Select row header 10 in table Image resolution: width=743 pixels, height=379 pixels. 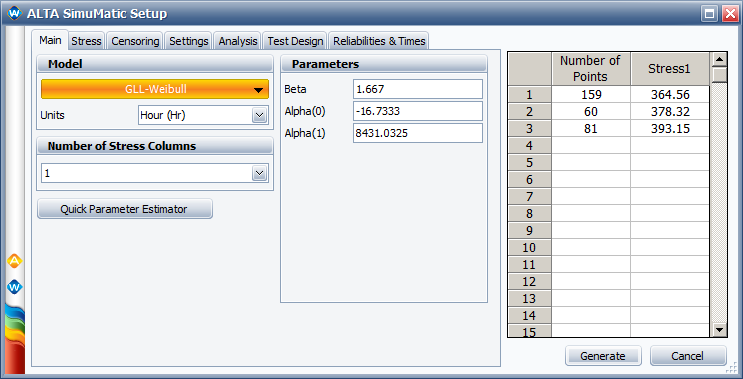pos(529,248)
